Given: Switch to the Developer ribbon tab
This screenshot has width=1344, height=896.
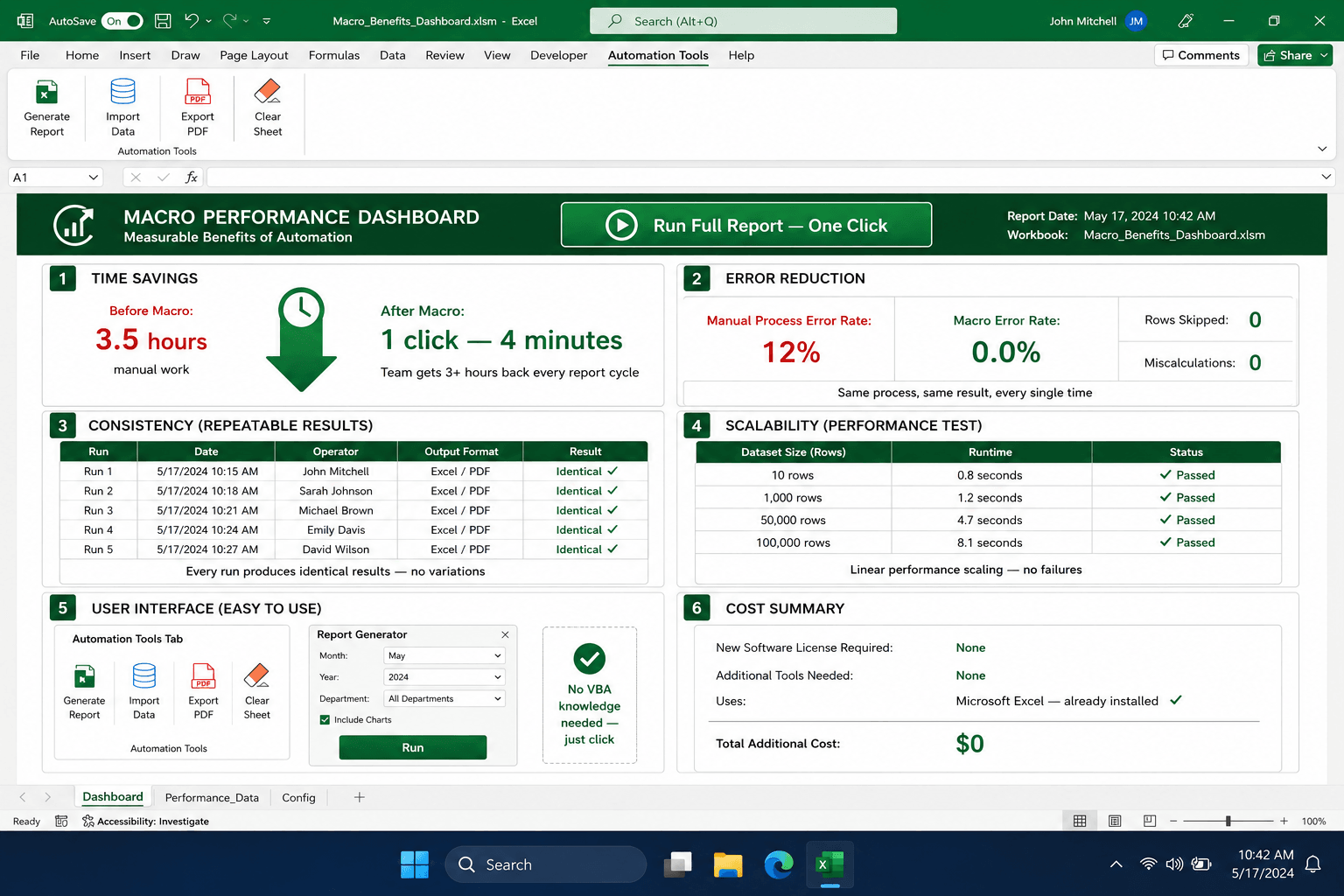Looking at the screenshot, I should point(558,55).
